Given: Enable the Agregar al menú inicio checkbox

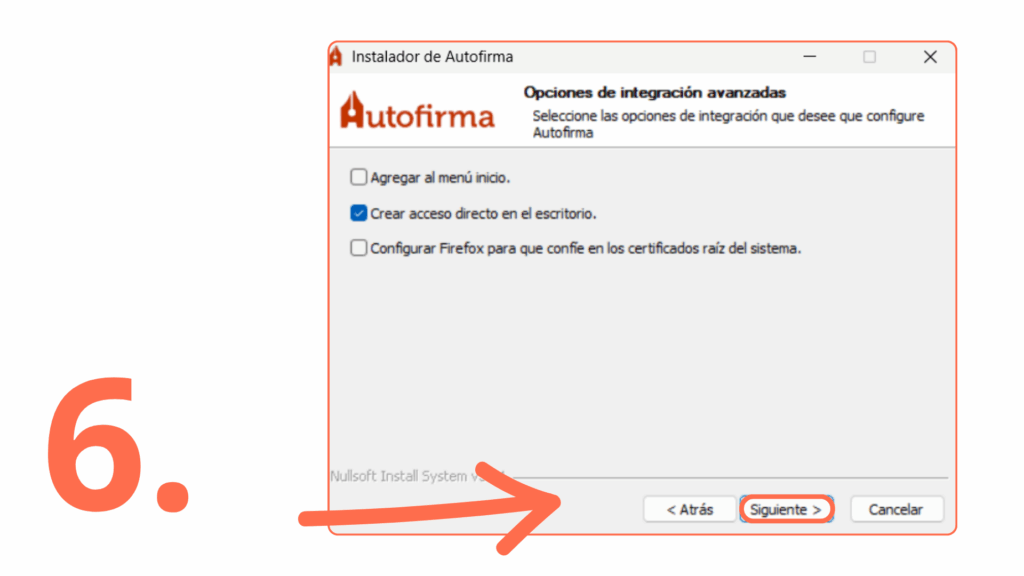Looking at the screenshot, I should 359,177.
